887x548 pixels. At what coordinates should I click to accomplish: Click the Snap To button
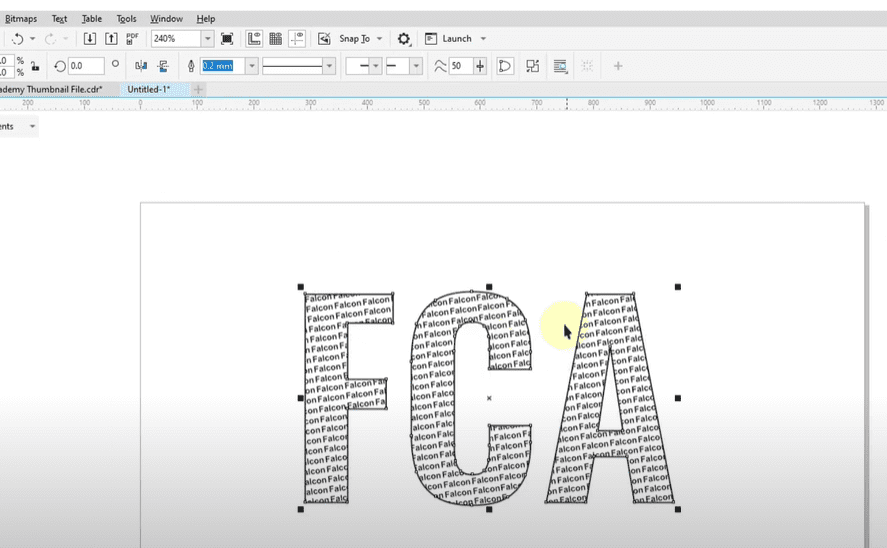coord(354,39)
